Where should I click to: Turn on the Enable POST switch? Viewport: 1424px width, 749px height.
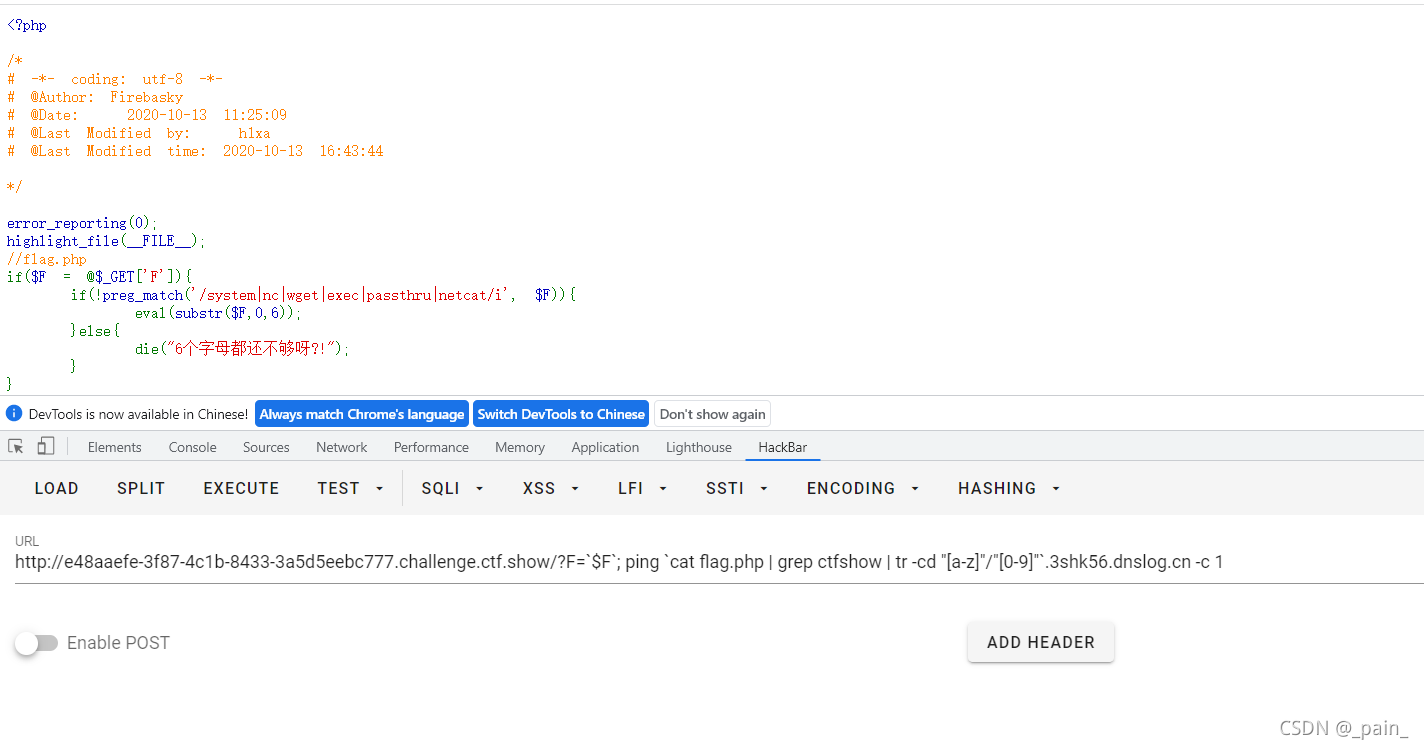pos(37,643)
